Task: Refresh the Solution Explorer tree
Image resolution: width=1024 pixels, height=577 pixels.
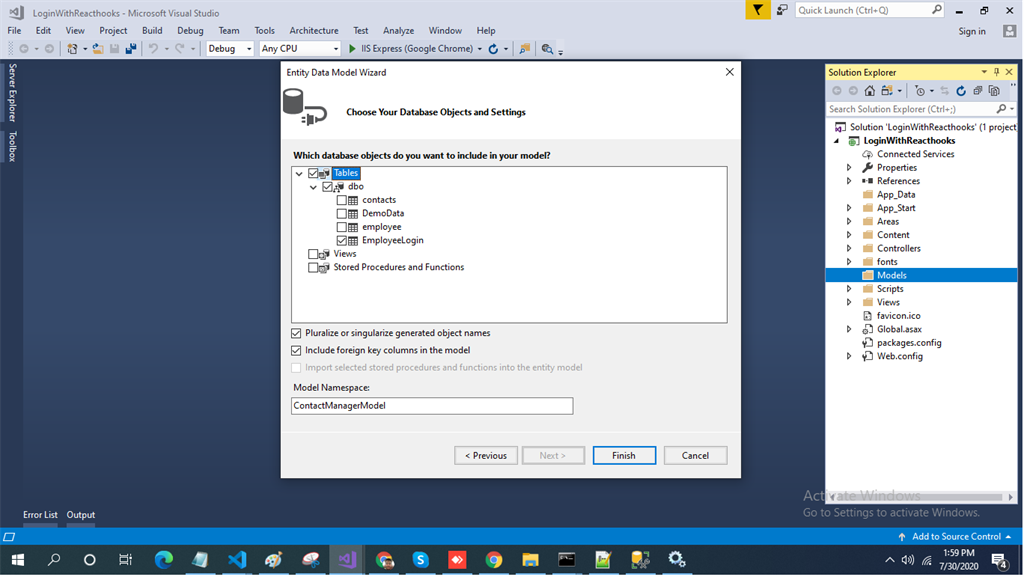Action: tap(961, 91)
